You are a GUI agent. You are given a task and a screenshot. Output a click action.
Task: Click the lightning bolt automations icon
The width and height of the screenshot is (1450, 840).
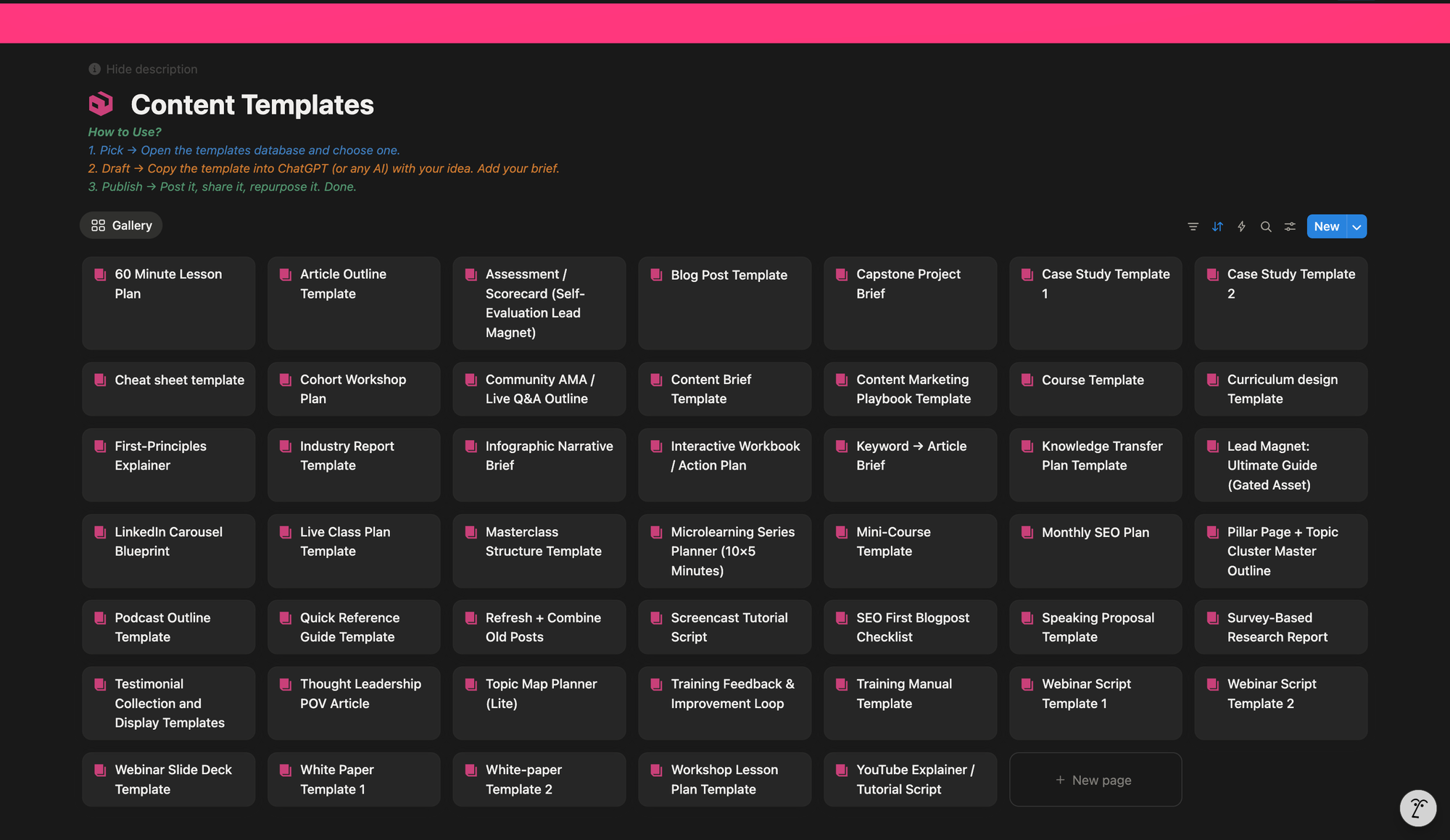click(1241, 227)
